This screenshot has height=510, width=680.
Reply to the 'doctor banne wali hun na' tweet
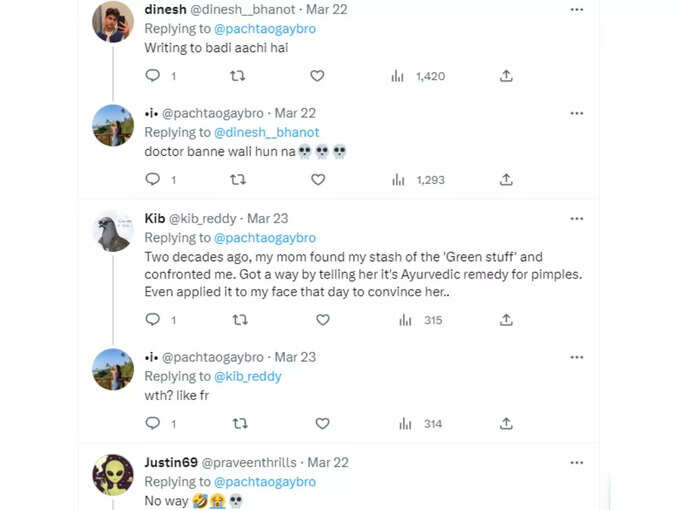point(153,179)
